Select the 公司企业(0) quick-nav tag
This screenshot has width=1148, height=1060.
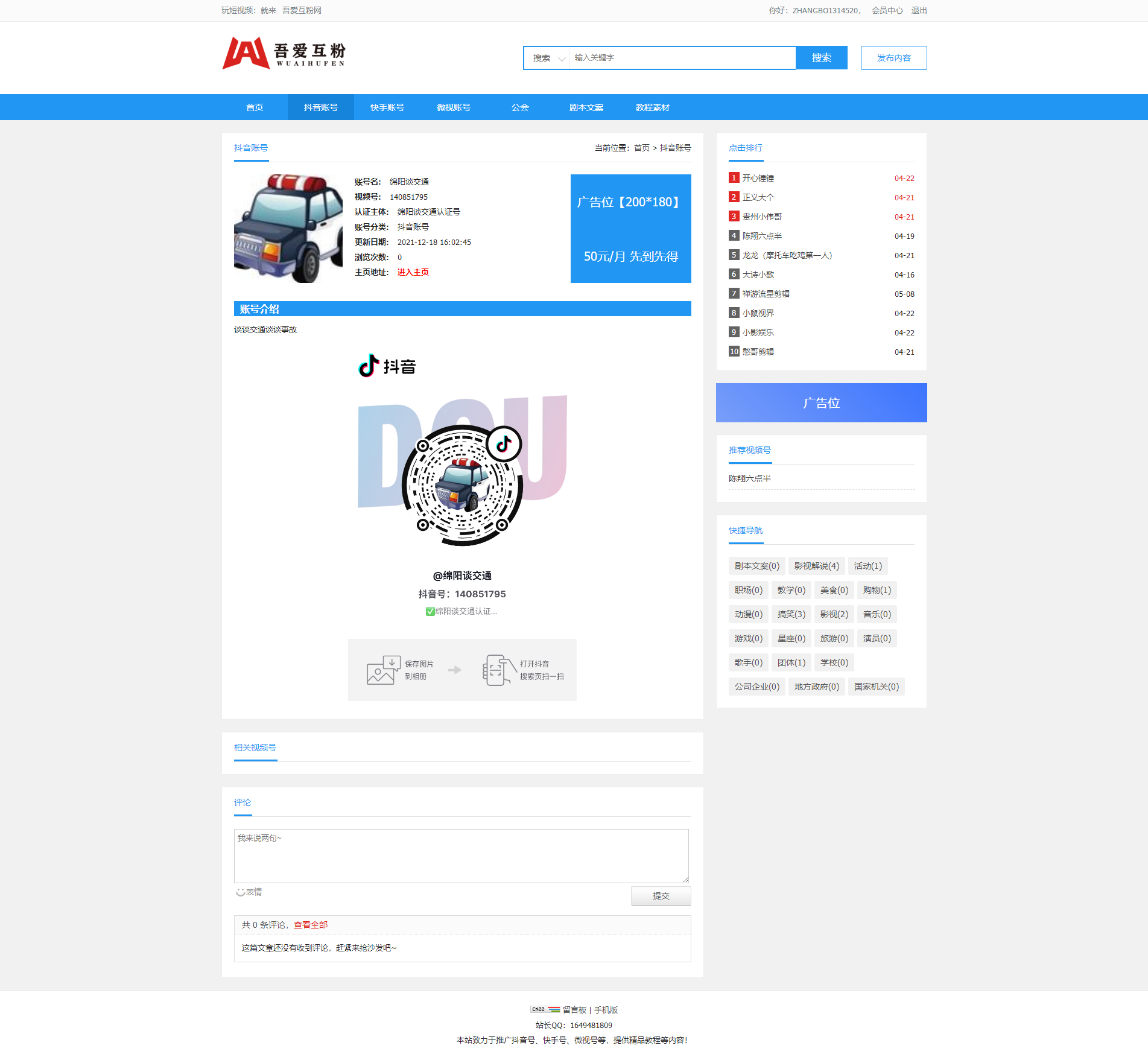pyautogui.click(x=756, y=687)
